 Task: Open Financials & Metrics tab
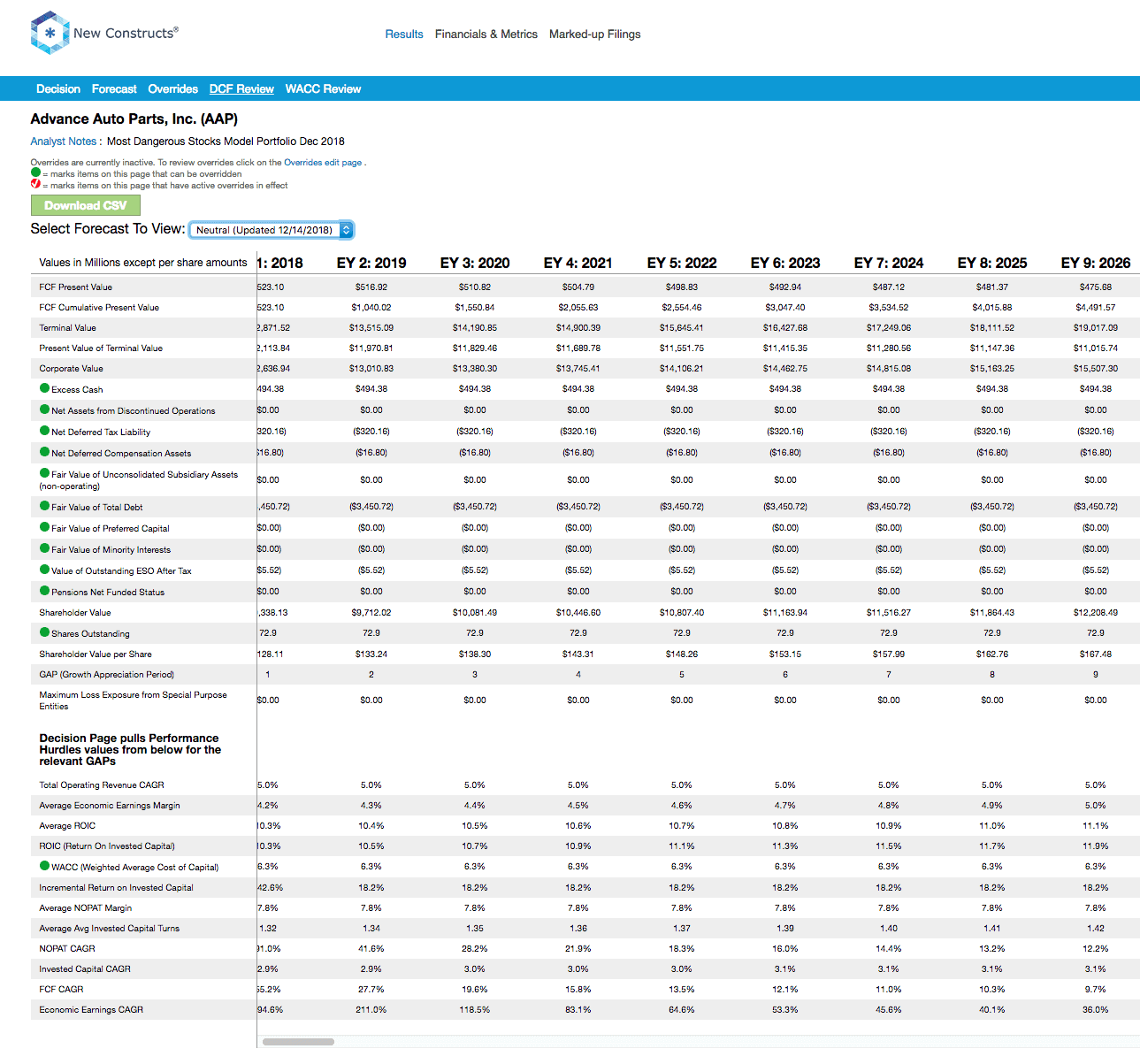coord(486,34)
